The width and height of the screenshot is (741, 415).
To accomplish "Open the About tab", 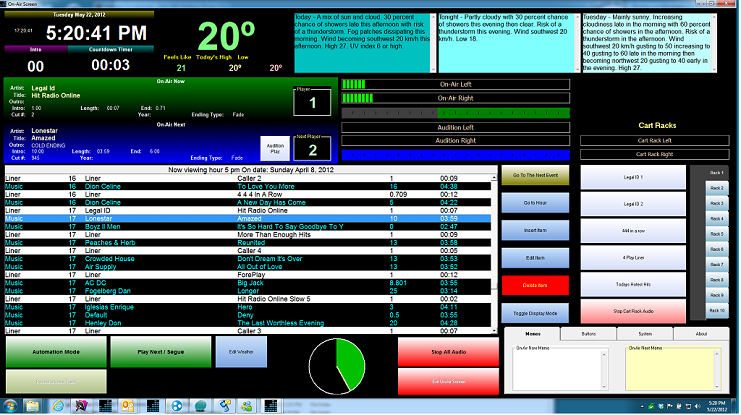I will click(701, 333).
